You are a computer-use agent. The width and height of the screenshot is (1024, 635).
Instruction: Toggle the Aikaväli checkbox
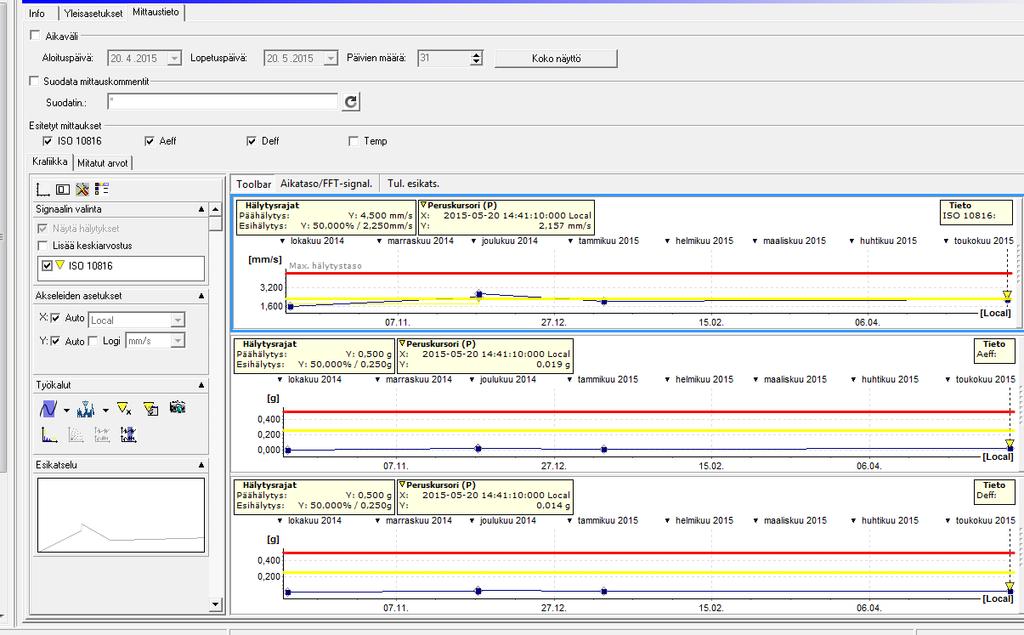point(35,35)
